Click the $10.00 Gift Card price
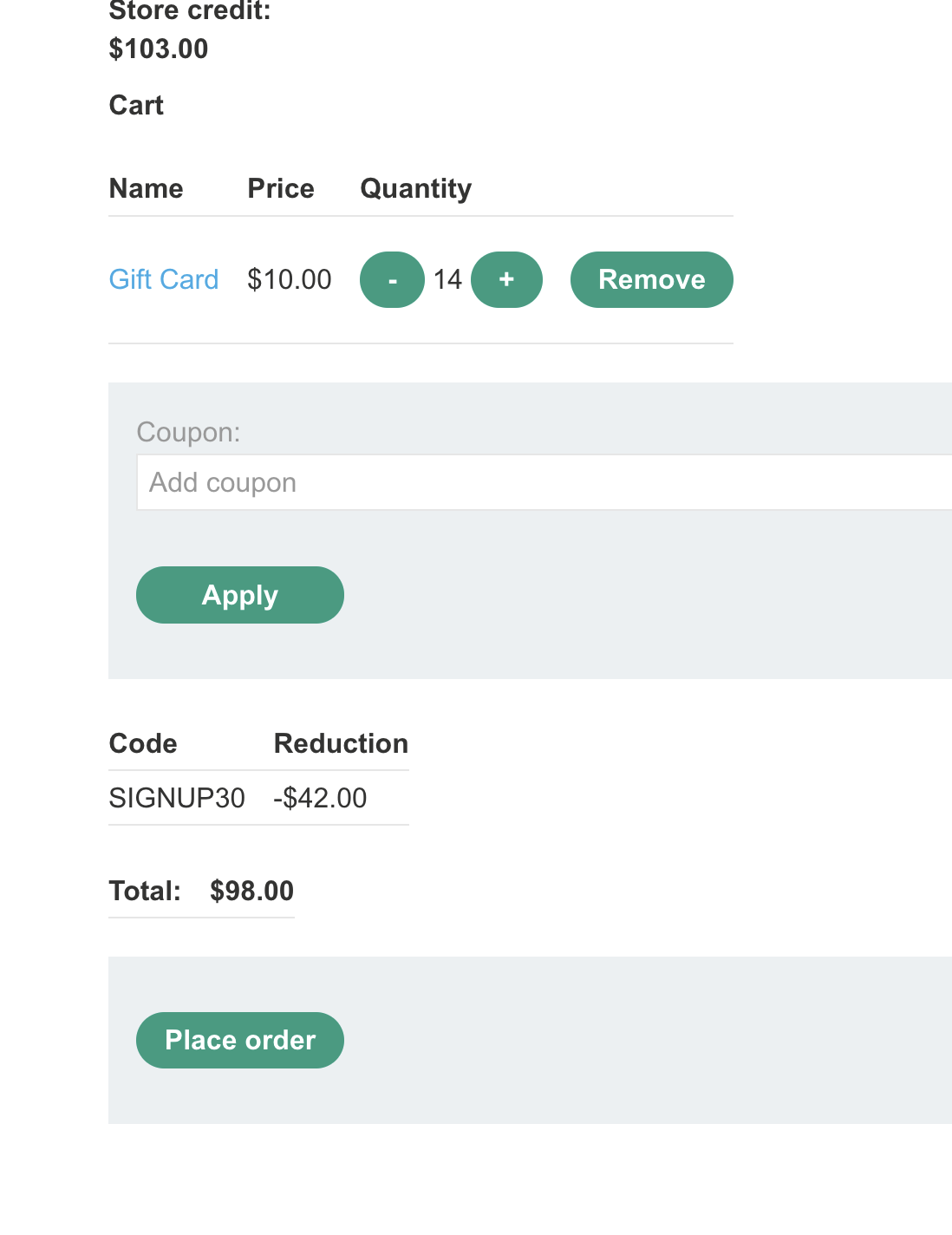The height and width of the screenshot is (1235, 952). pyautogui.click(x=290, y=280)
